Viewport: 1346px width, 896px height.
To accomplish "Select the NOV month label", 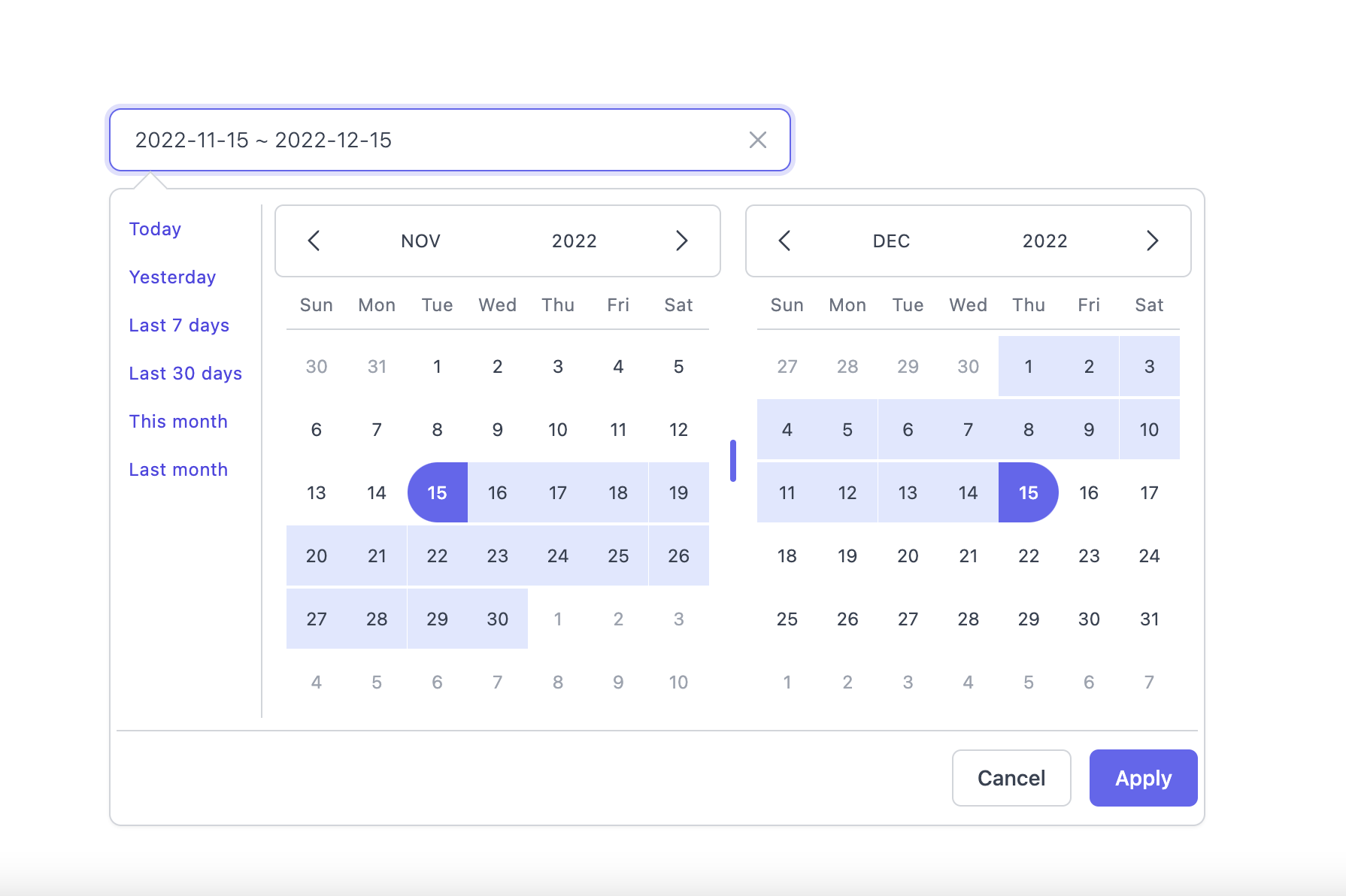I will coord(420,241).
